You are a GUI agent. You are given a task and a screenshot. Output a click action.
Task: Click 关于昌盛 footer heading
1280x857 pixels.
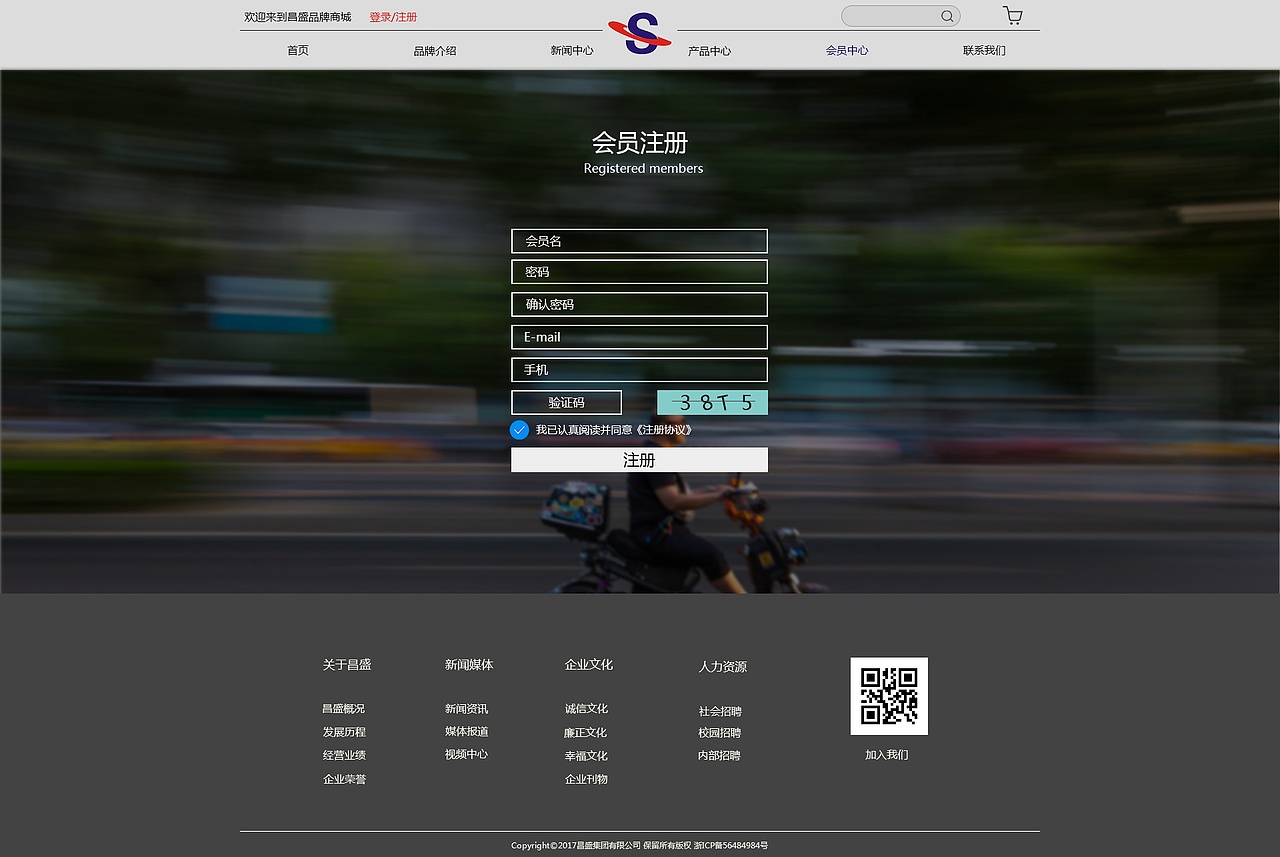347,664
